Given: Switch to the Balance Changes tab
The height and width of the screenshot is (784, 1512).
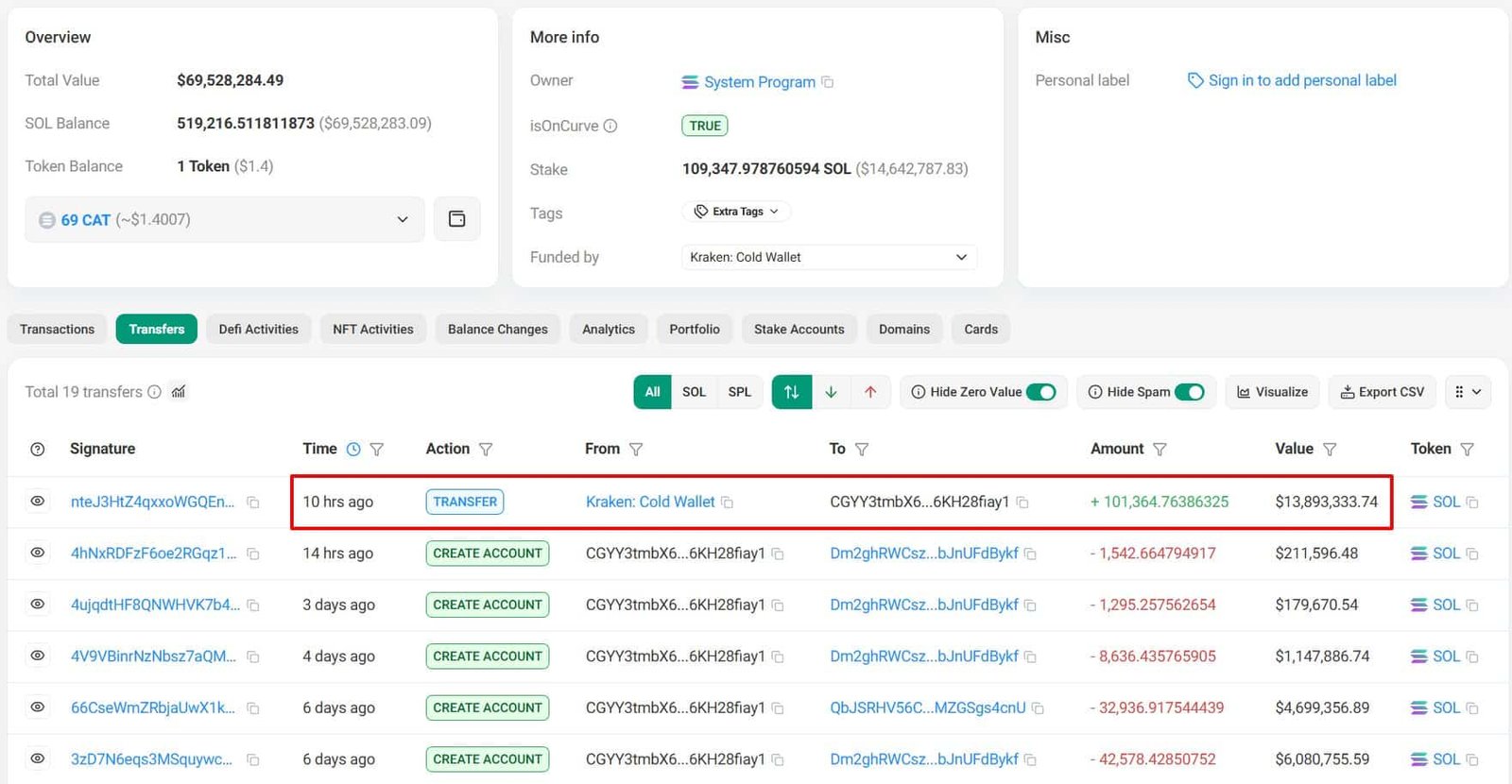Looking at the screenshot, I should point(498,329).
